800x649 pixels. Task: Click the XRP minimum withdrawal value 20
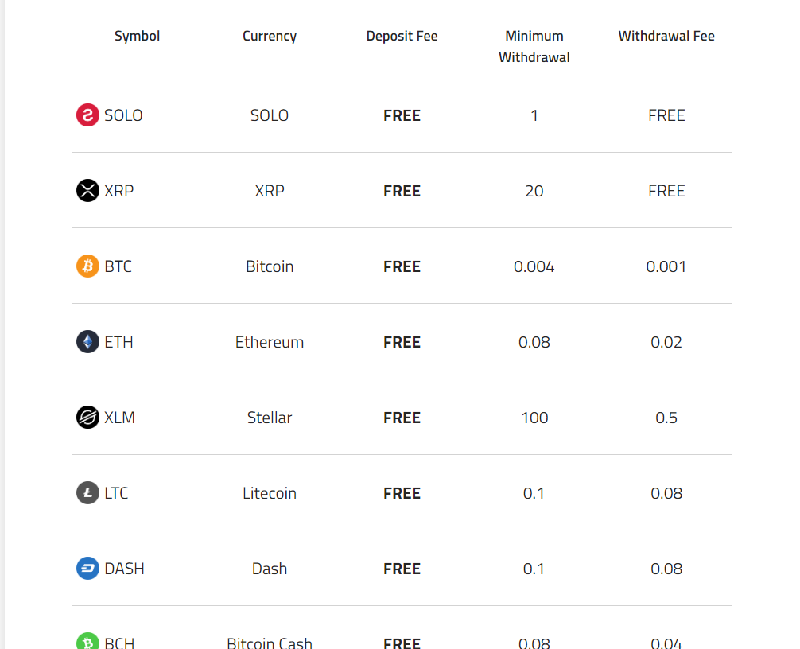[534, 191]
